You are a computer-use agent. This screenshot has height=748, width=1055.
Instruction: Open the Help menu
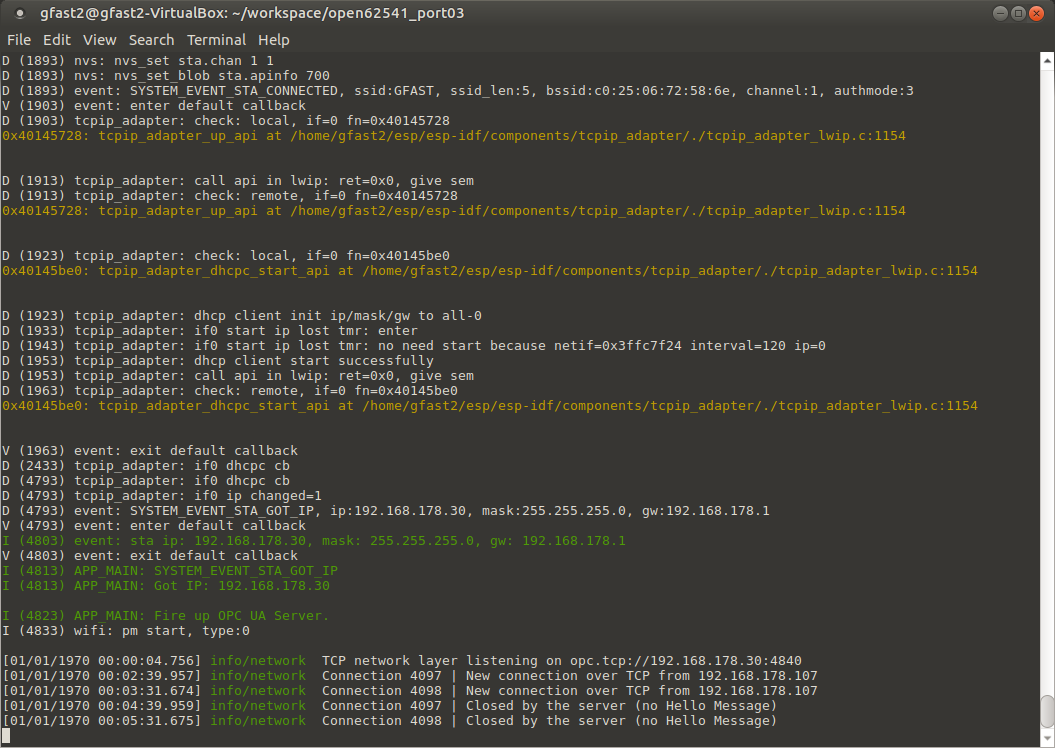click(x=273, y=40)
